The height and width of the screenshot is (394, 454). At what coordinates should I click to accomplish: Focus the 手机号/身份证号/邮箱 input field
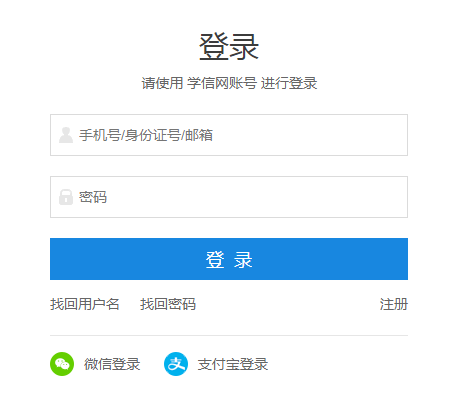[x=229, y=135]
